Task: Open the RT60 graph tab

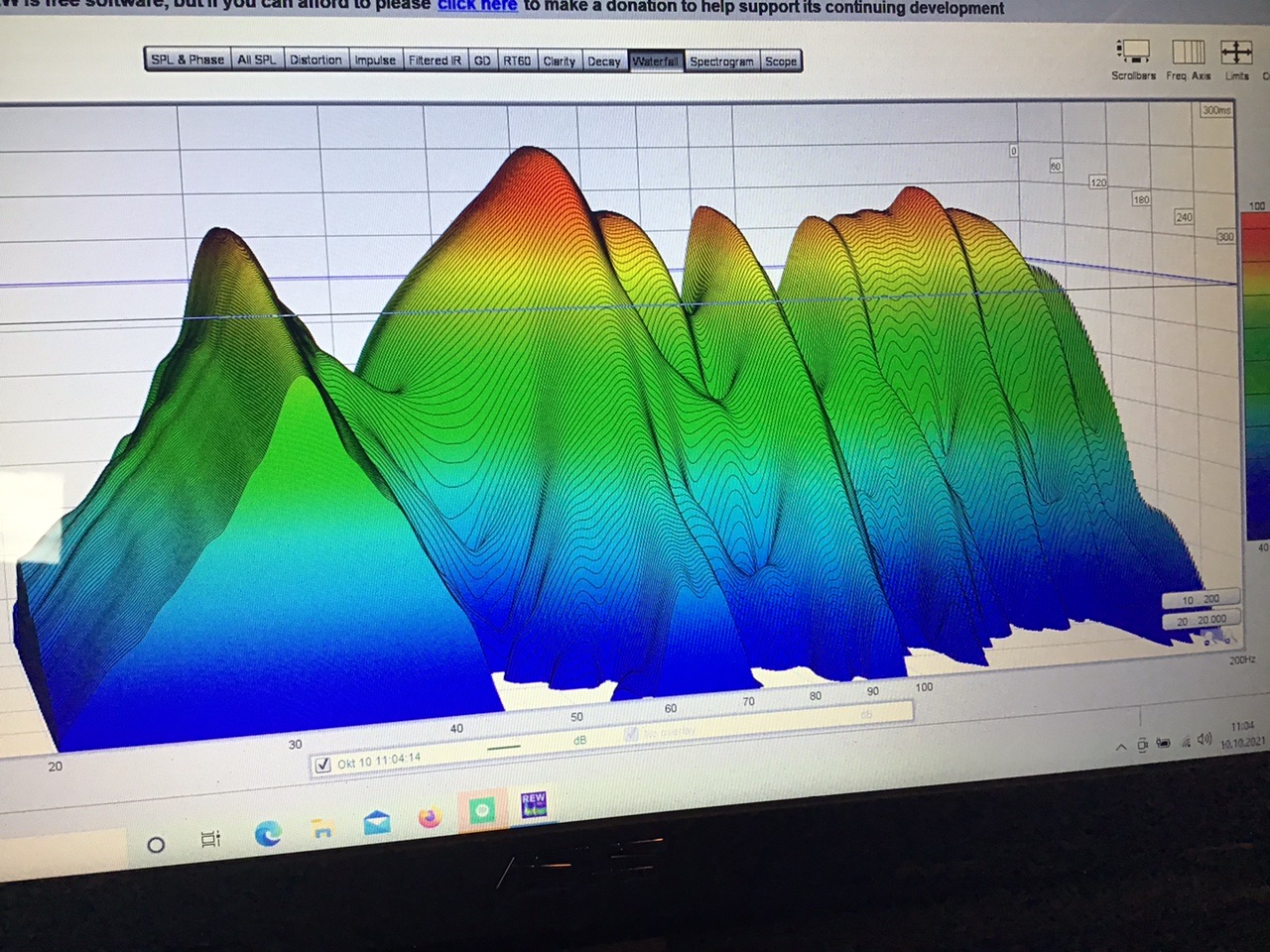Action: [x=516, y=60]
